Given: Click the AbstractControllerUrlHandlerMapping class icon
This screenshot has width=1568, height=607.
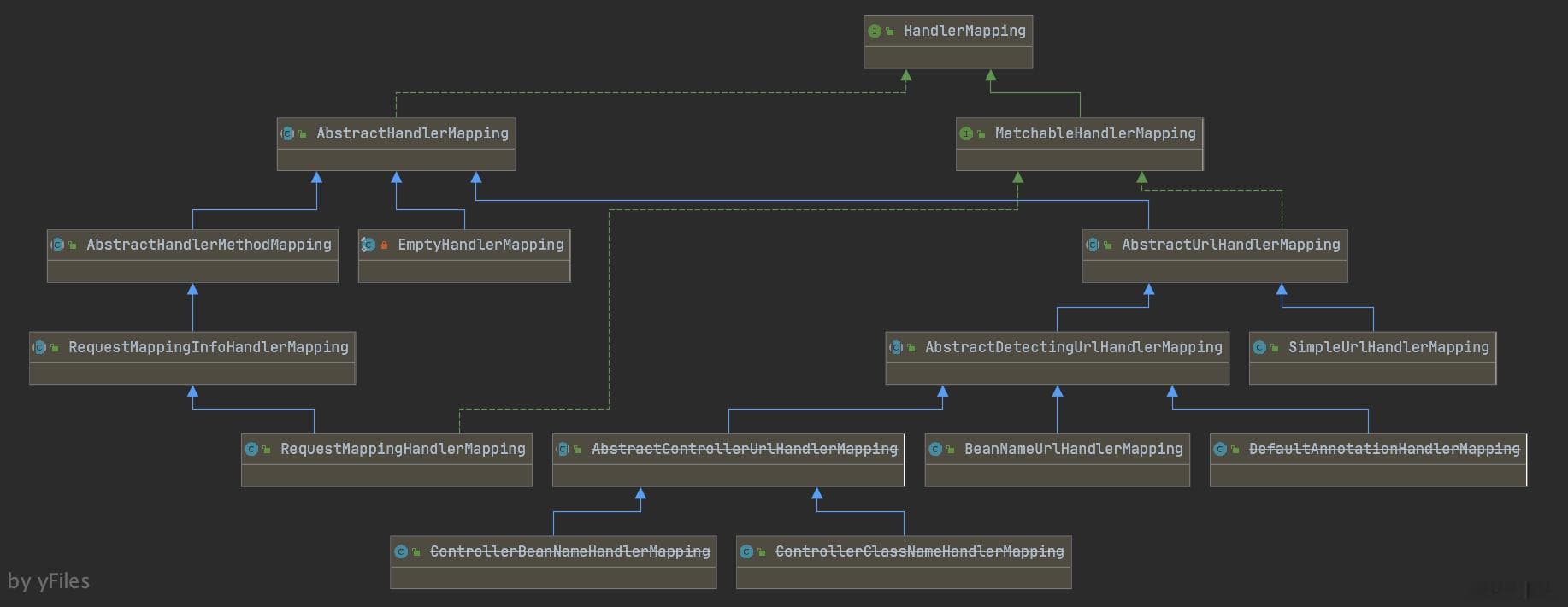Looking at the screenshot, I should point(563,449).
